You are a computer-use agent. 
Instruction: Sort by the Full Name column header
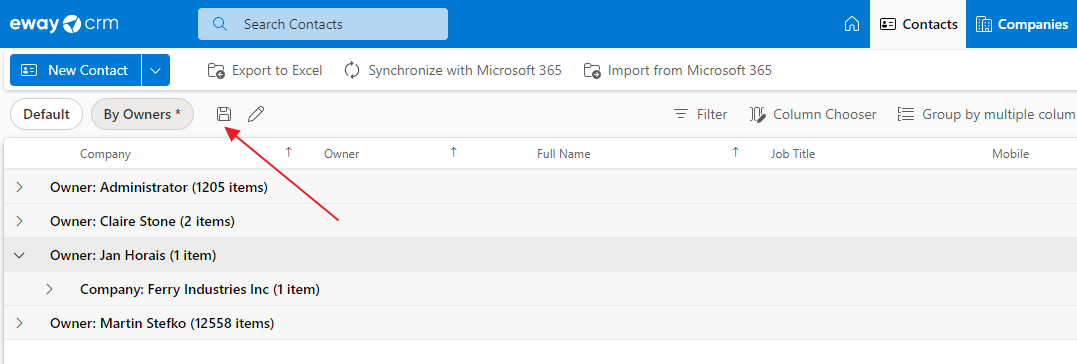coord(563,154)
